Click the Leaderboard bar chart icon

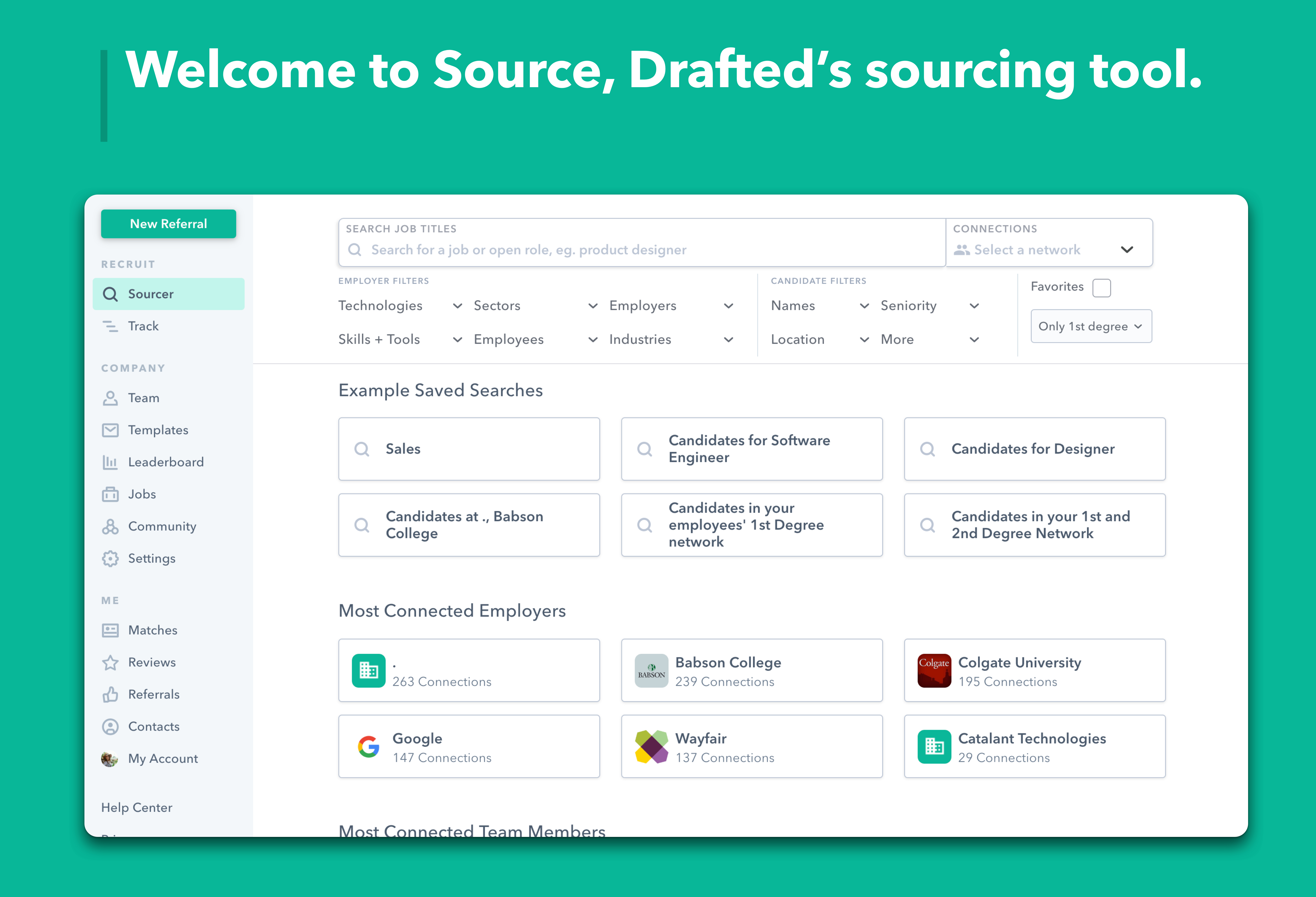pyautogui.click(x=110, y=462)
